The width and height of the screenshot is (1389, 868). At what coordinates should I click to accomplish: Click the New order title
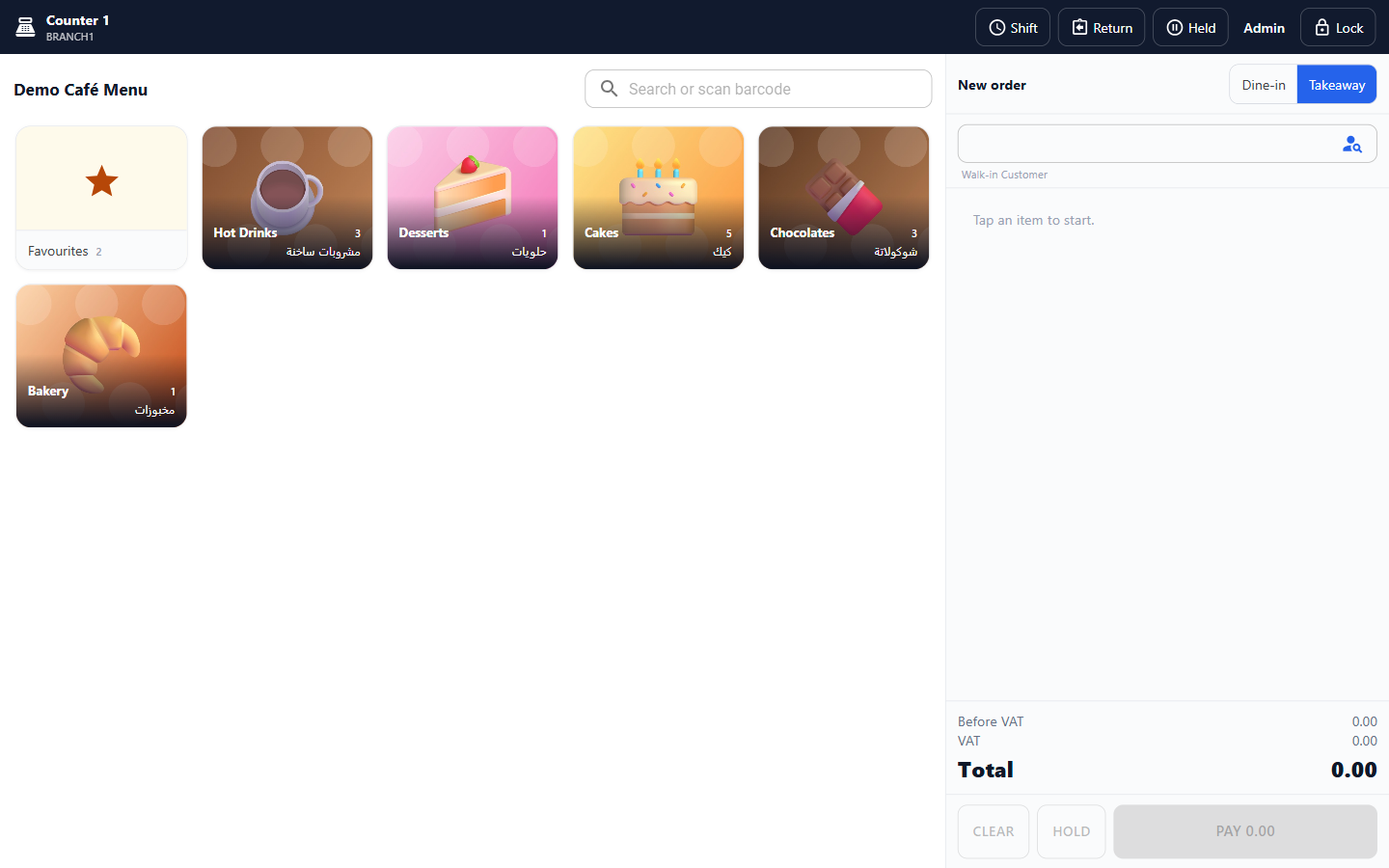click(x=992, y=85)
